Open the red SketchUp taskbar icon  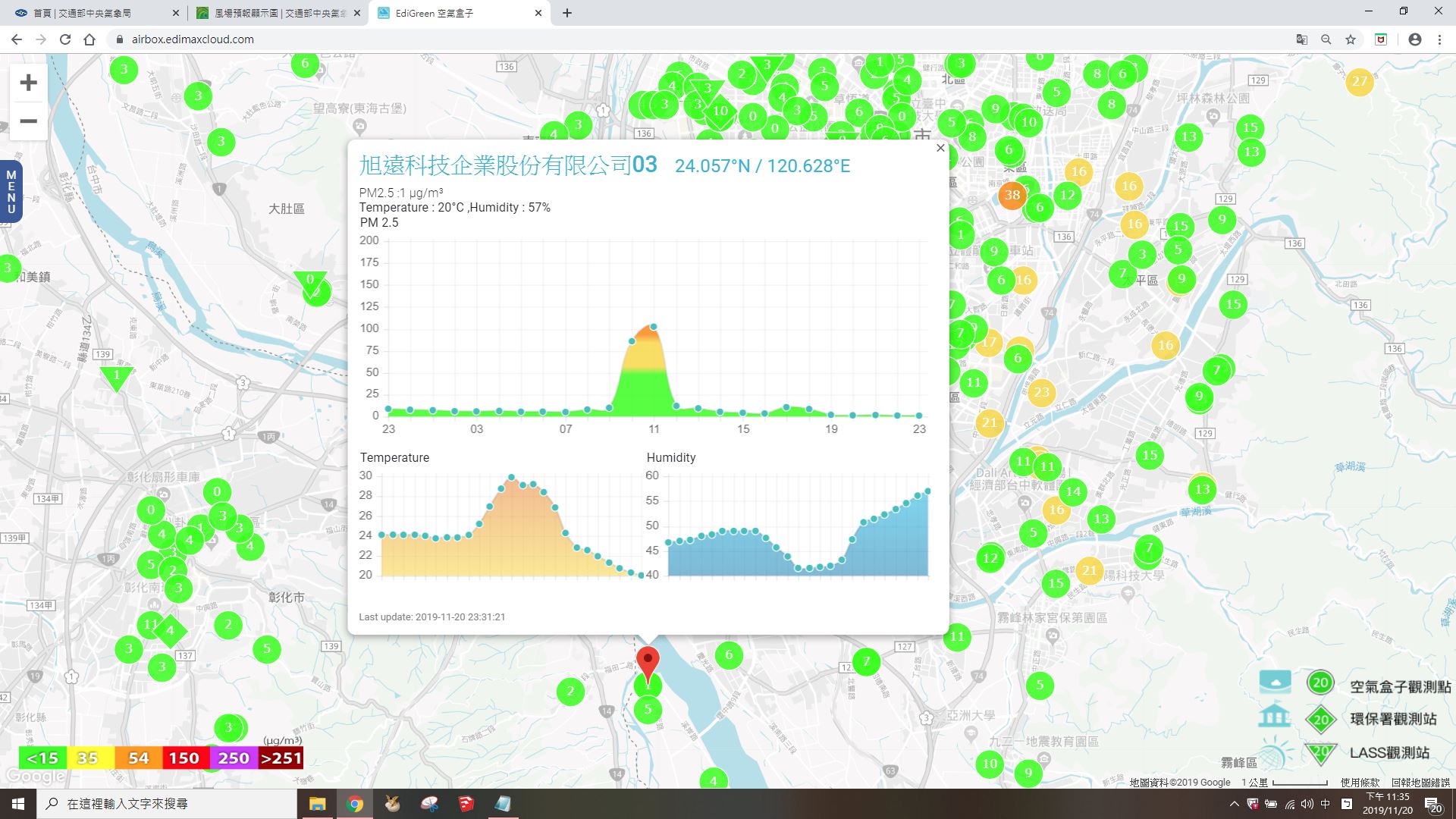point(466,804)
